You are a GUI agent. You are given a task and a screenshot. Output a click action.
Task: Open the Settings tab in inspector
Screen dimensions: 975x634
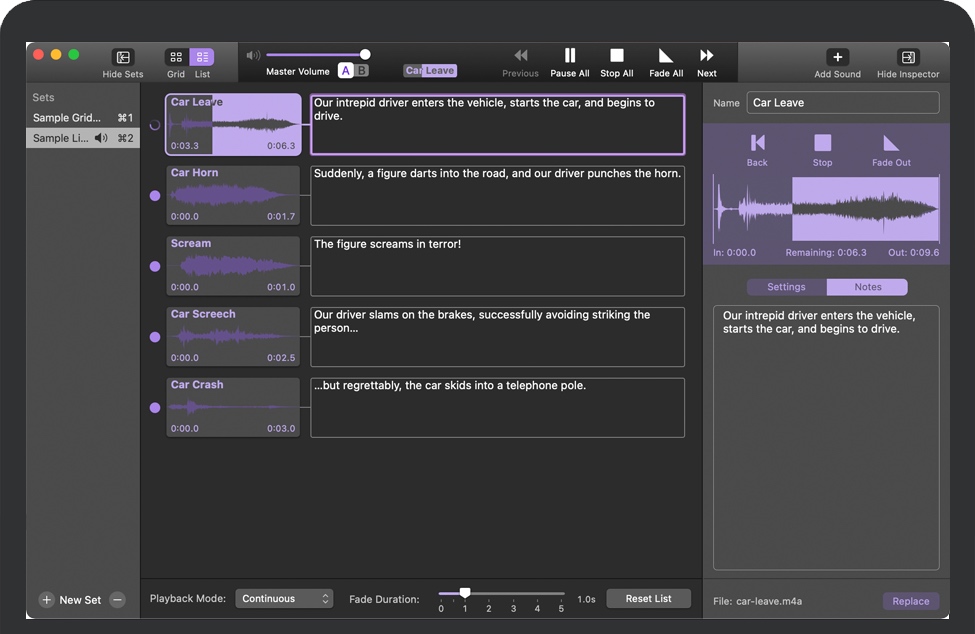pyautogui.click(x=786, y=287)
